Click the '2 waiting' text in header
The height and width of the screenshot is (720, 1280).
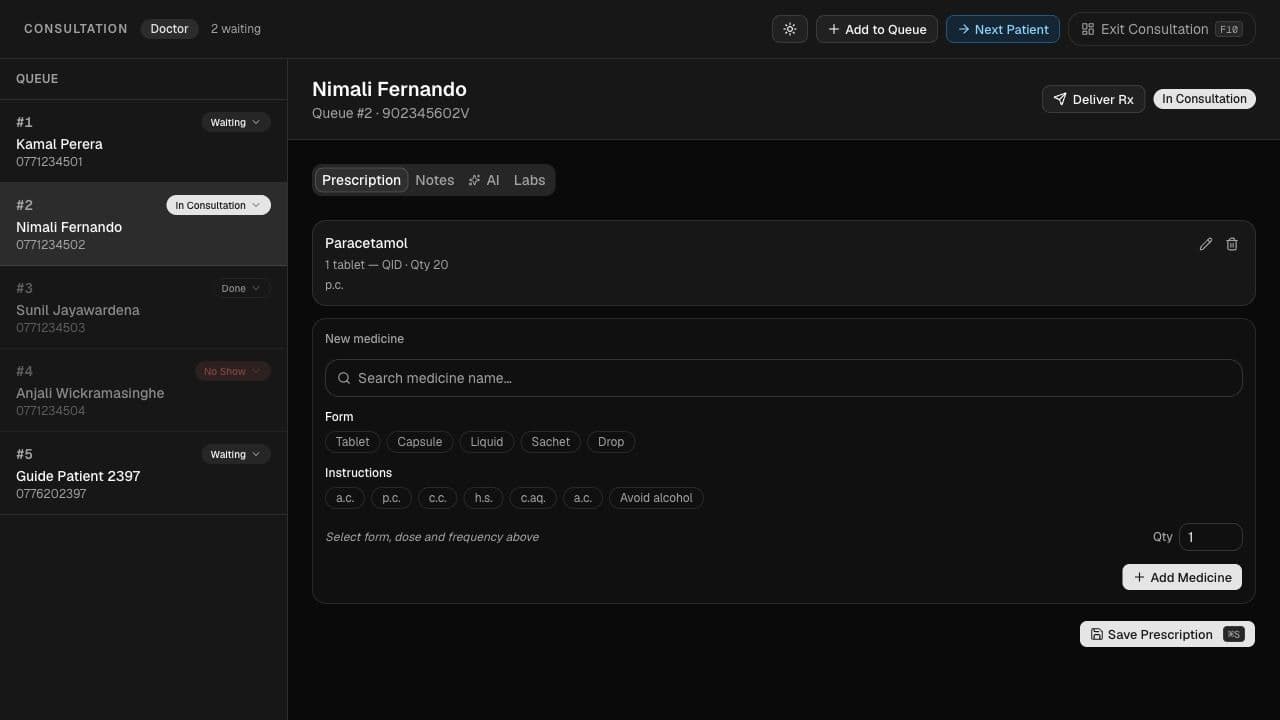click(x=236, y=29)
